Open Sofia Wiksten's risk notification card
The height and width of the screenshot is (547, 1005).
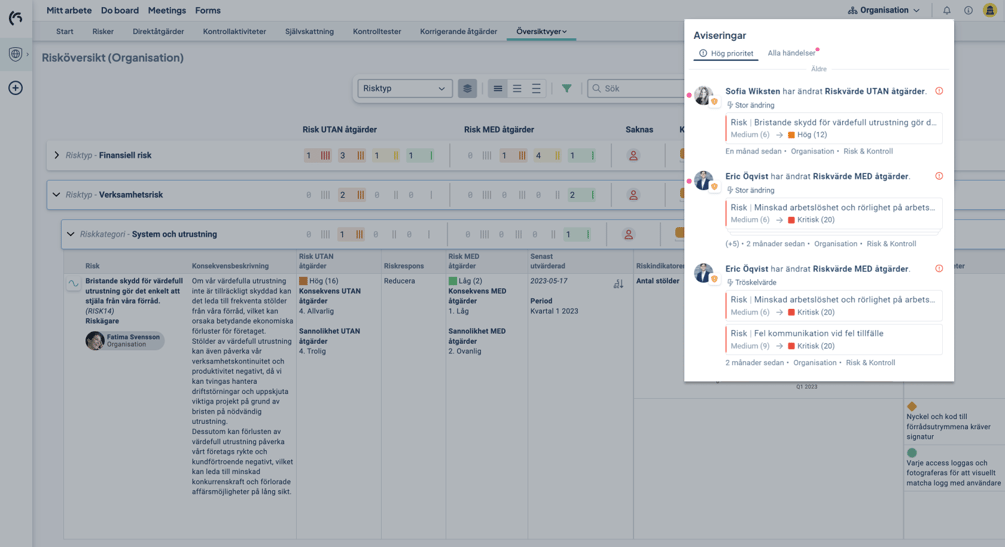(x=833, y=128)
